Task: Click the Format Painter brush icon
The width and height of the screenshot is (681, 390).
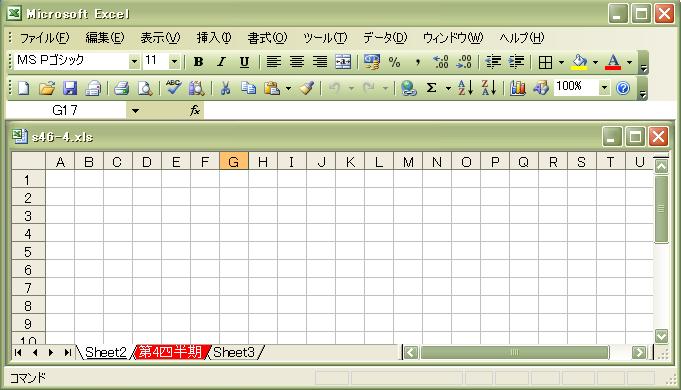Action: [307, 88]
